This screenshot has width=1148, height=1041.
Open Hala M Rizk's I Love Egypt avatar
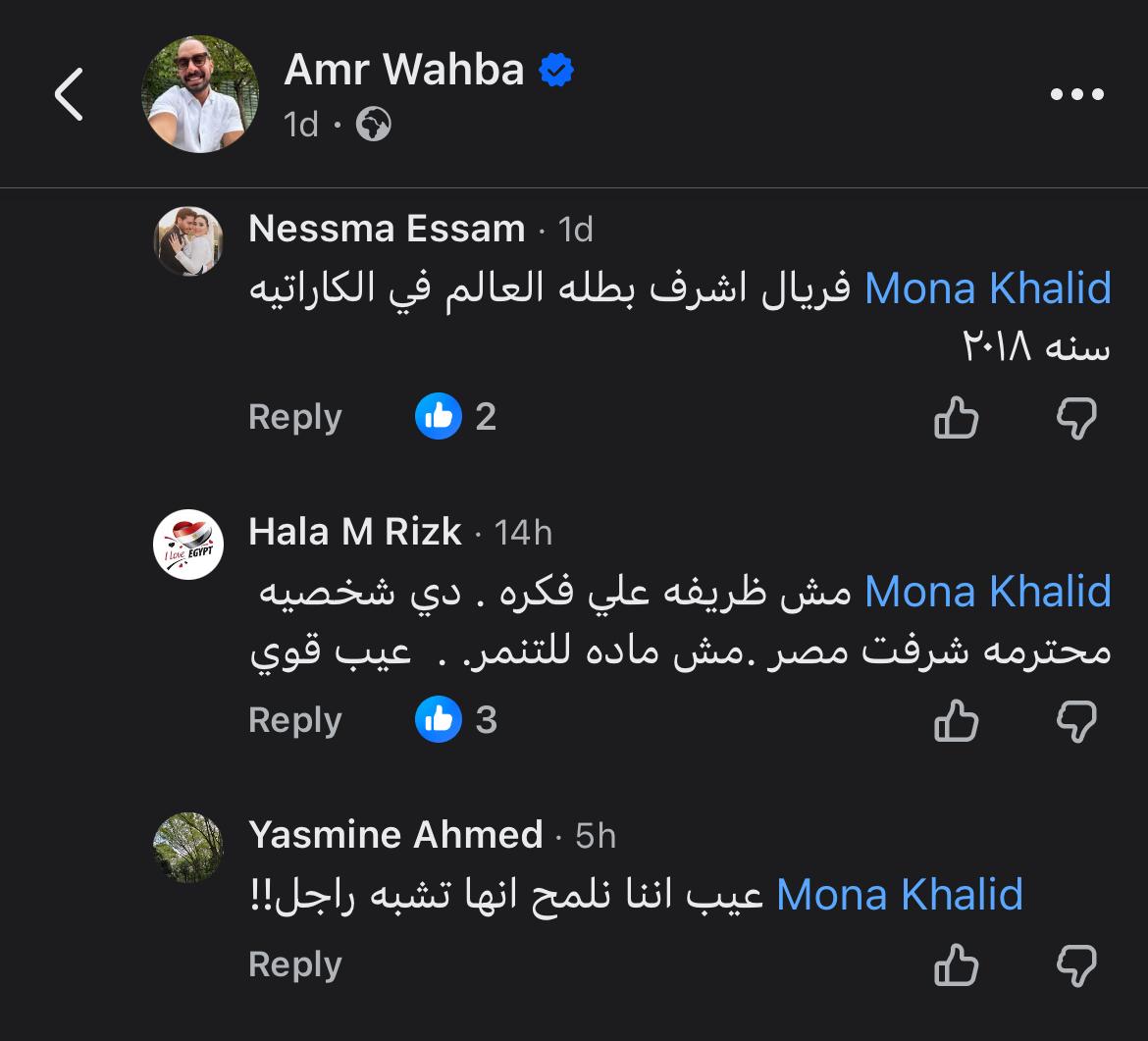tap(187, 543)
